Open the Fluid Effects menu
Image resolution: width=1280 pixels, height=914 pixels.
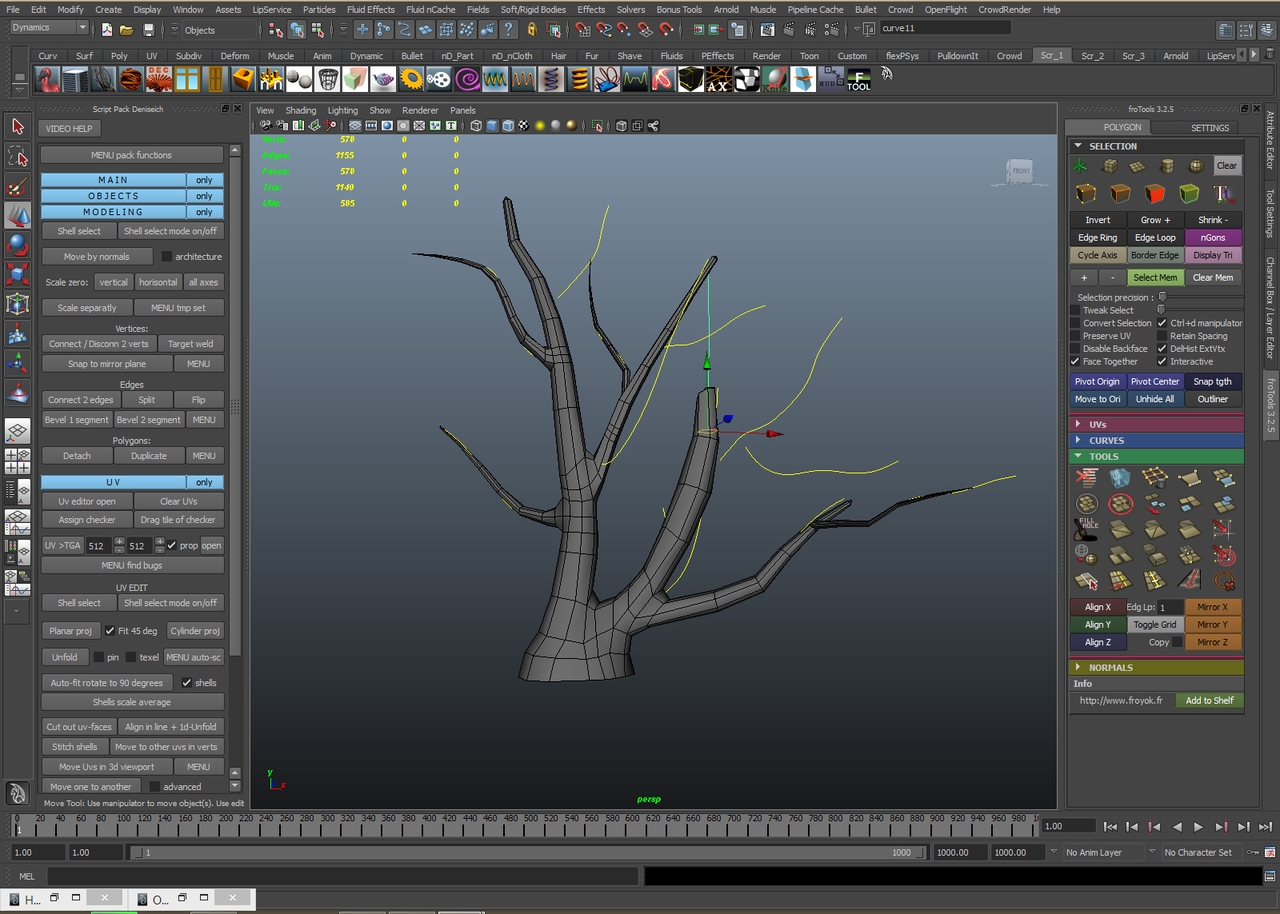370,9
